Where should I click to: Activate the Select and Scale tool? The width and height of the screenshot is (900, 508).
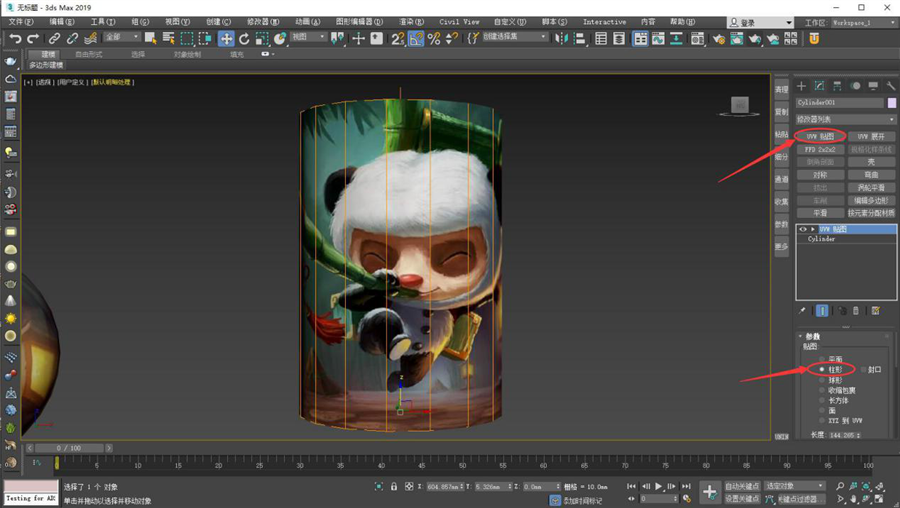pos(262,38)
